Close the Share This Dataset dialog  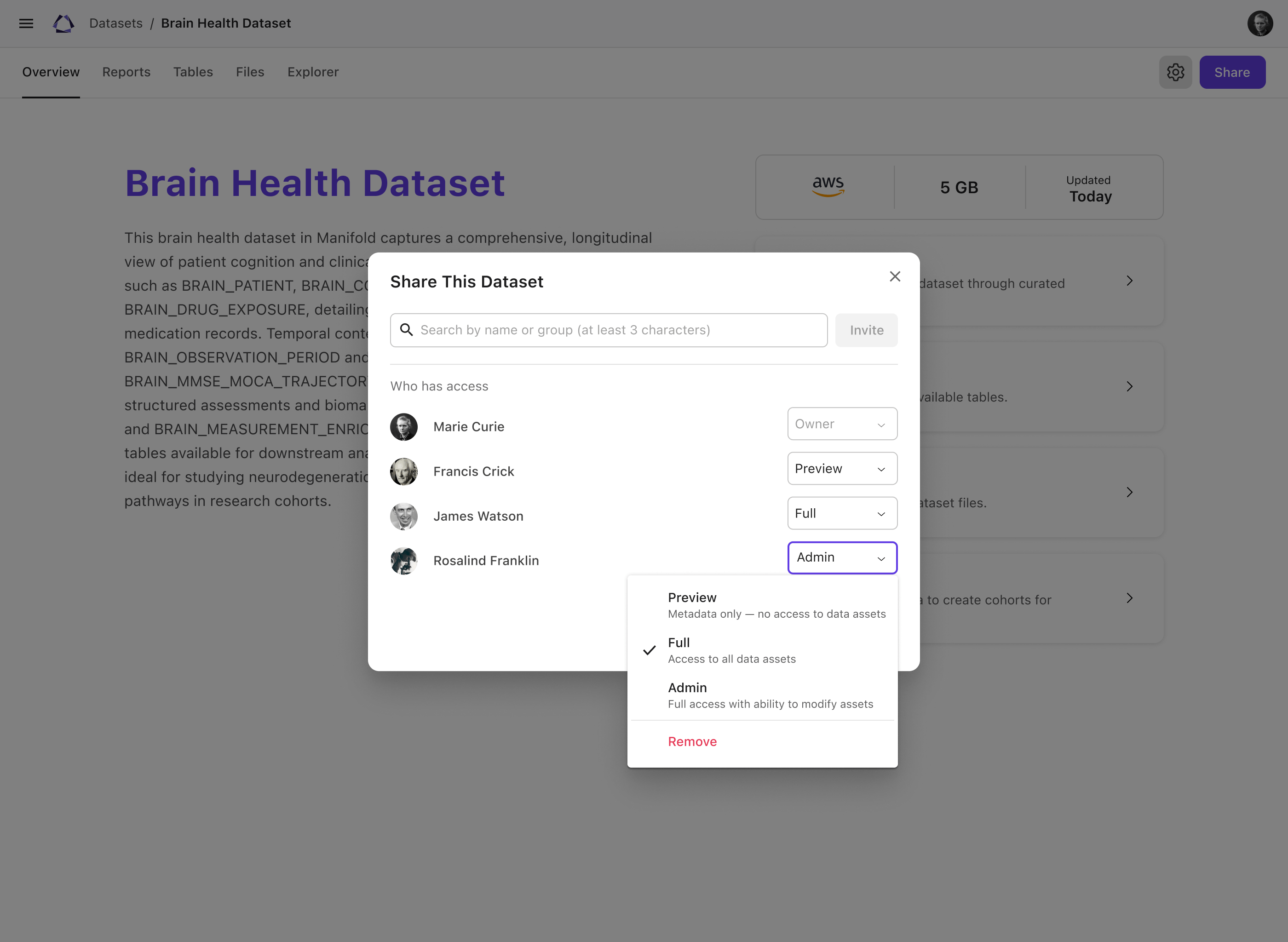[895, 276]
